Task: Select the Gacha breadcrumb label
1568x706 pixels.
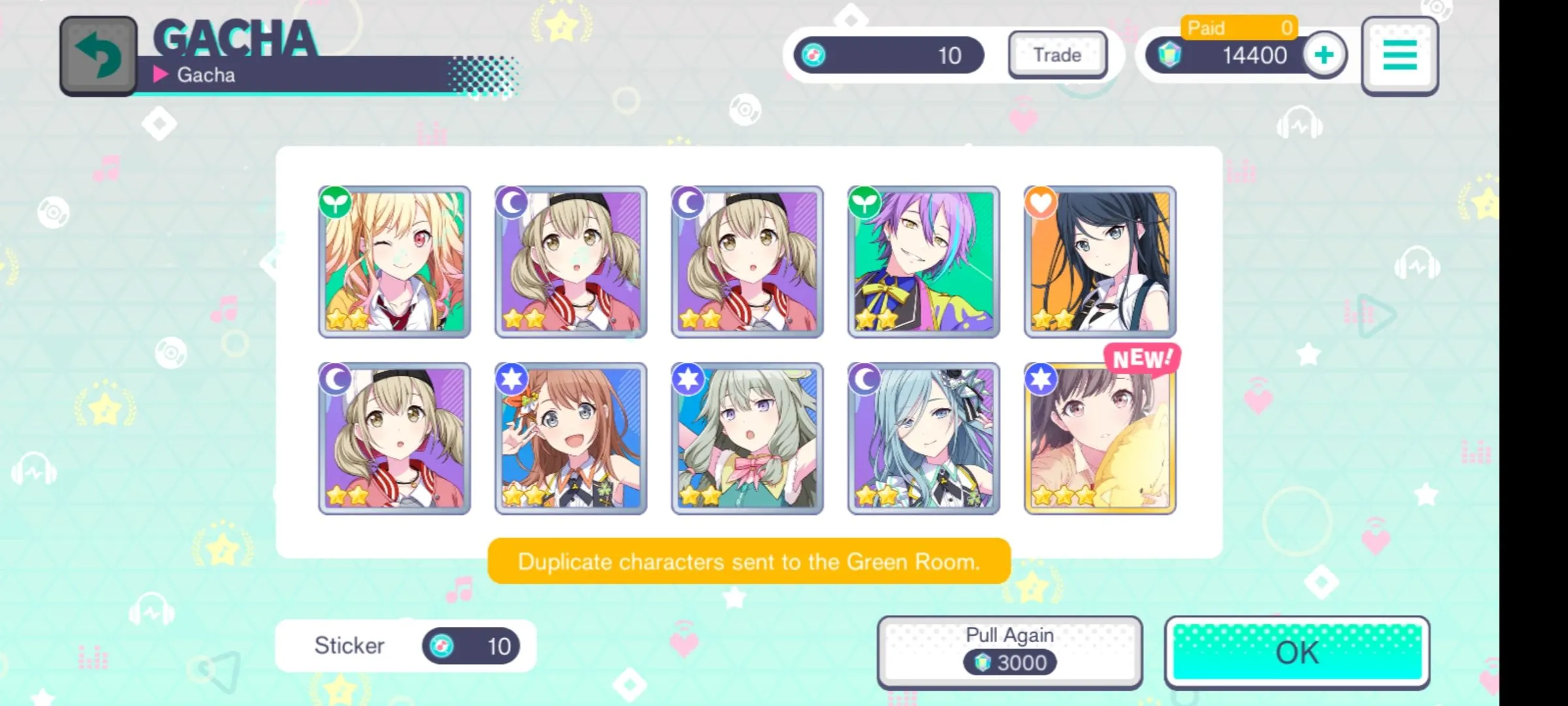Action: click(206, 75)
